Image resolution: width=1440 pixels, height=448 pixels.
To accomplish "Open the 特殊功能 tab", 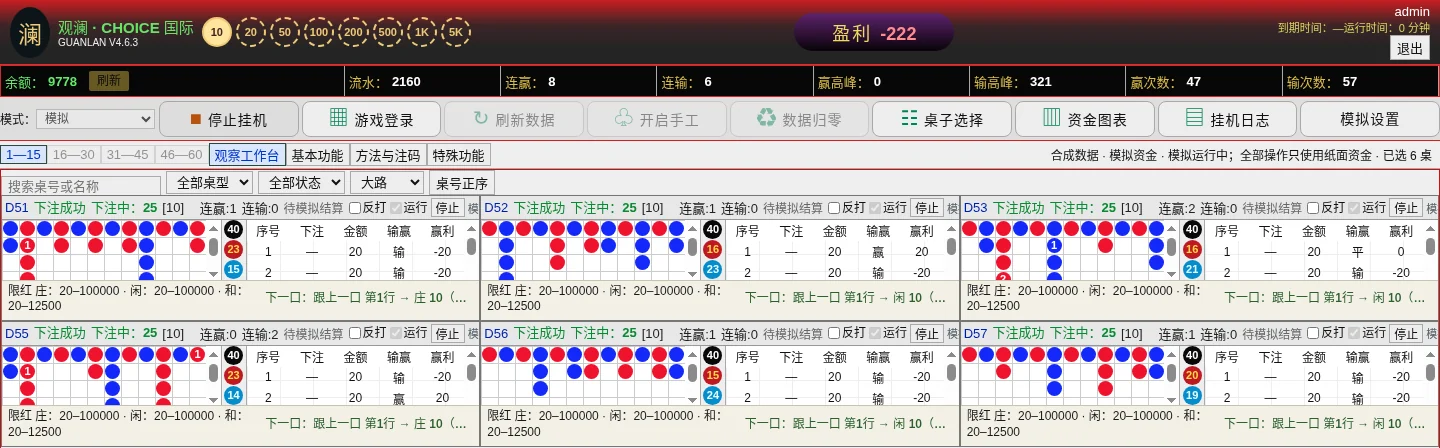I will [x=459, y=155].
